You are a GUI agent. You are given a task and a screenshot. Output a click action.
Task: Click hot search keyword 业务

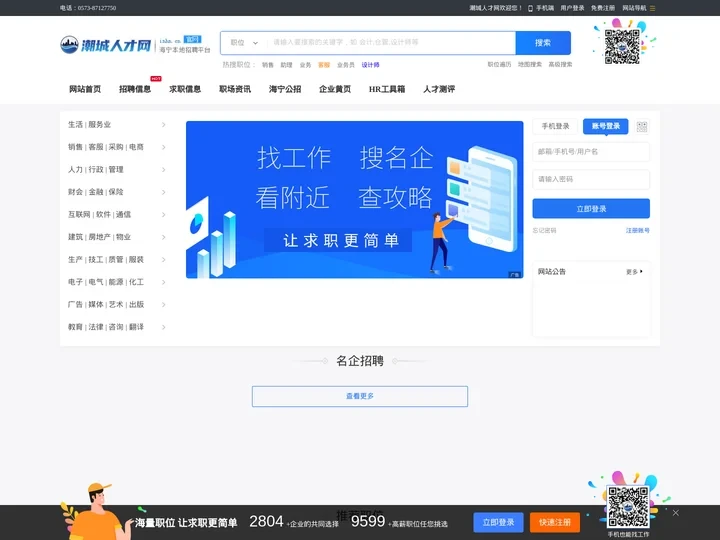coord(305,65)
